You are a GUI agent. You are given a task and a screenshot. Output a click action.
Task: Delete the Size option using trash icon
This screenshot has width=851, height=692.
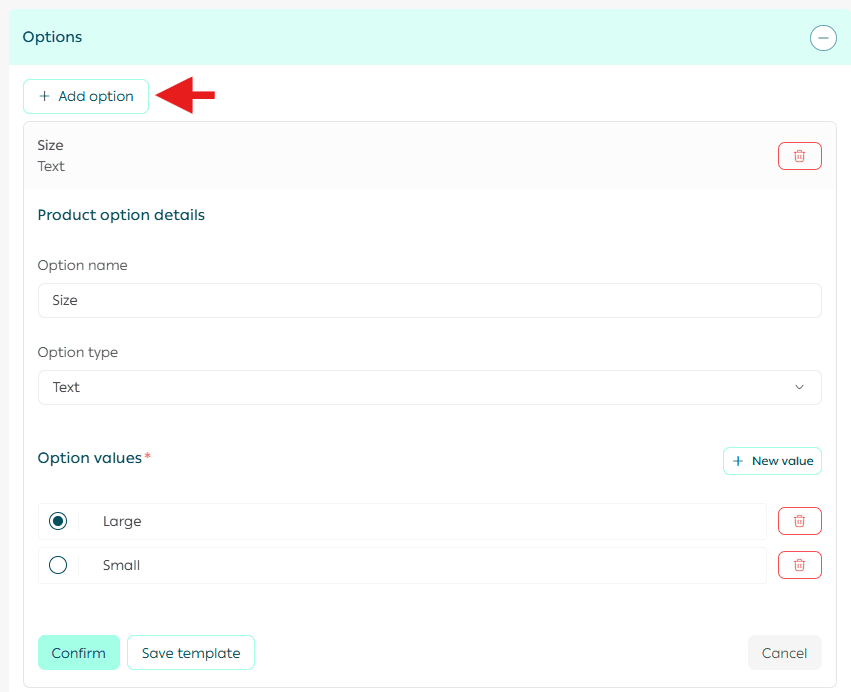[799, 156]
